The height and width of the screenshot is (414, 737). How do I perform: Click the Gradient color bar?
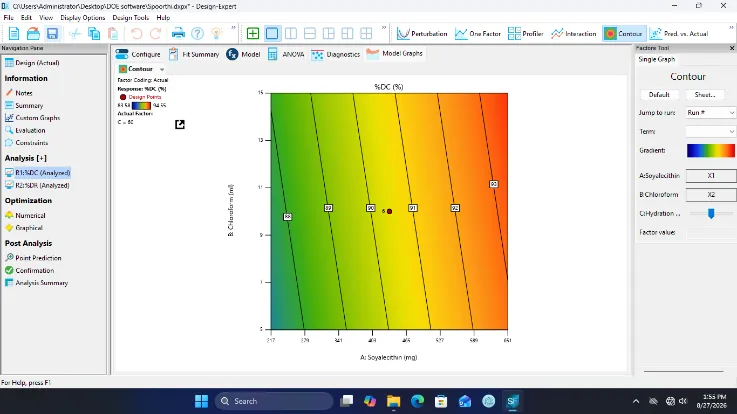click(711, 150)
